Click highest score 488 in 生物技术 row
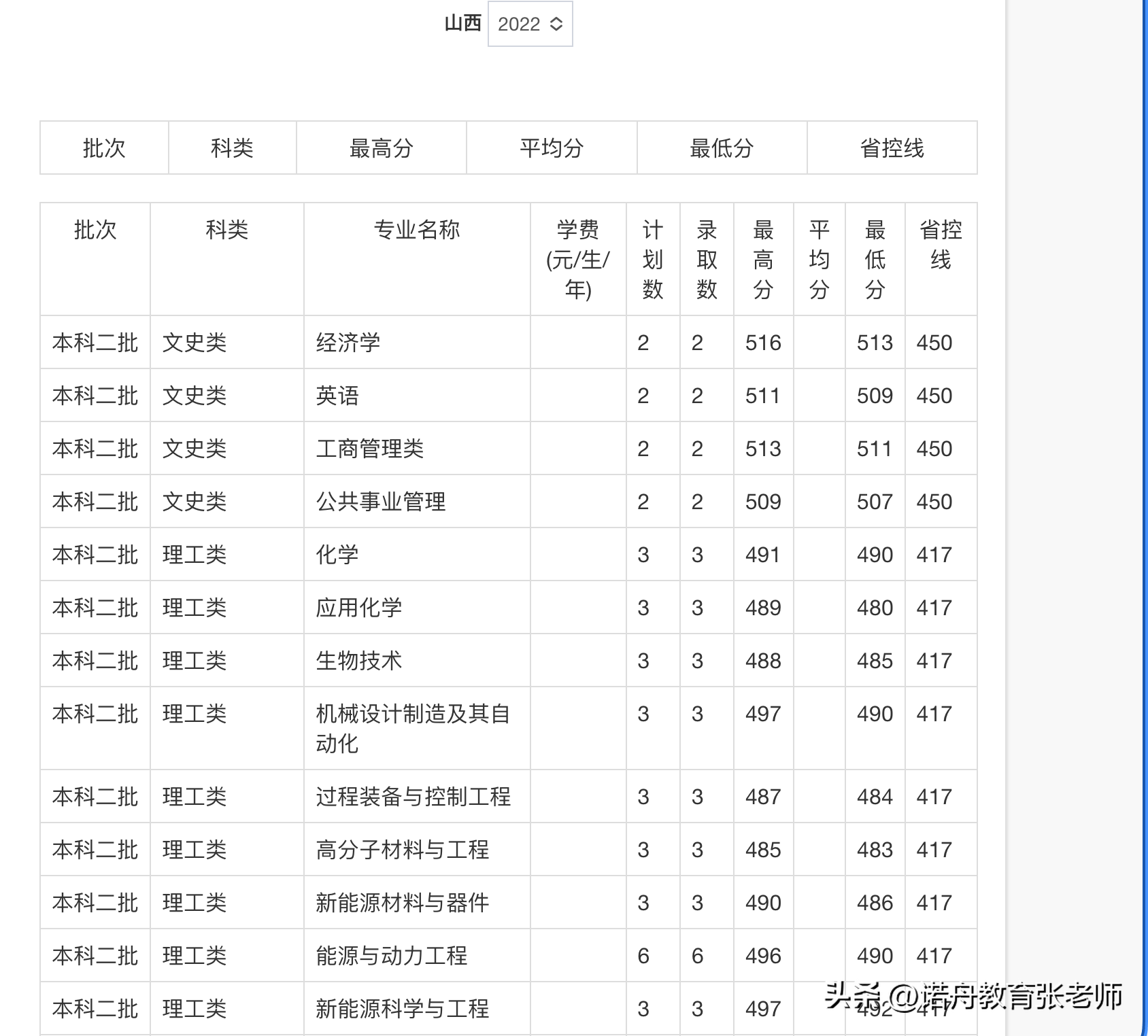1148x1036 pixels. (x=763, y=661)
